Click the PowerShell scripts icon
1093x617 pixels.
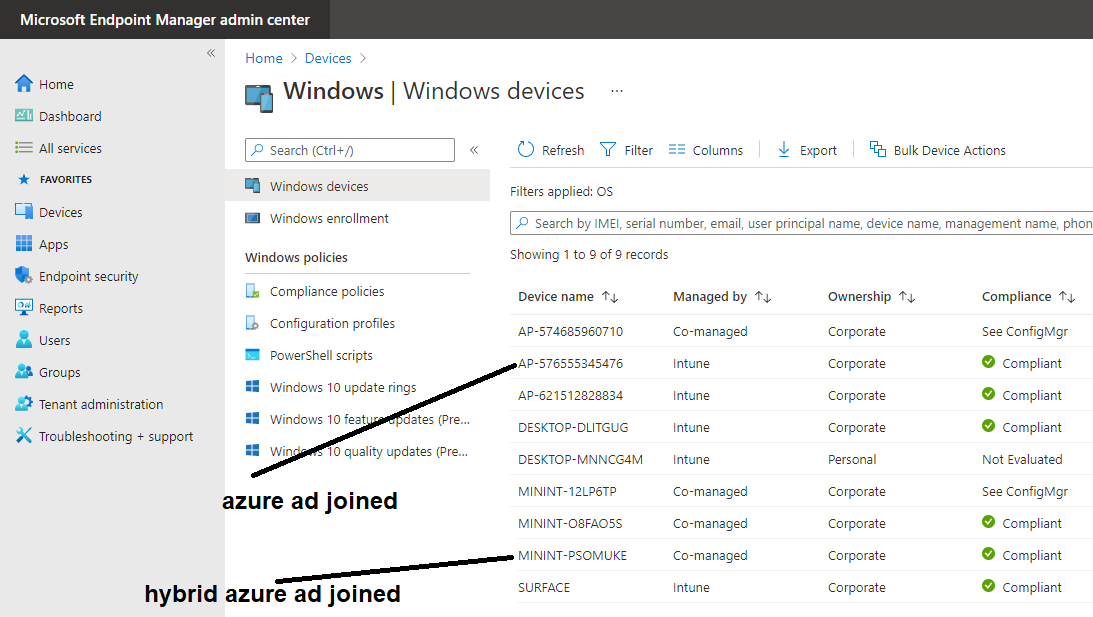[x=252, y=355]
